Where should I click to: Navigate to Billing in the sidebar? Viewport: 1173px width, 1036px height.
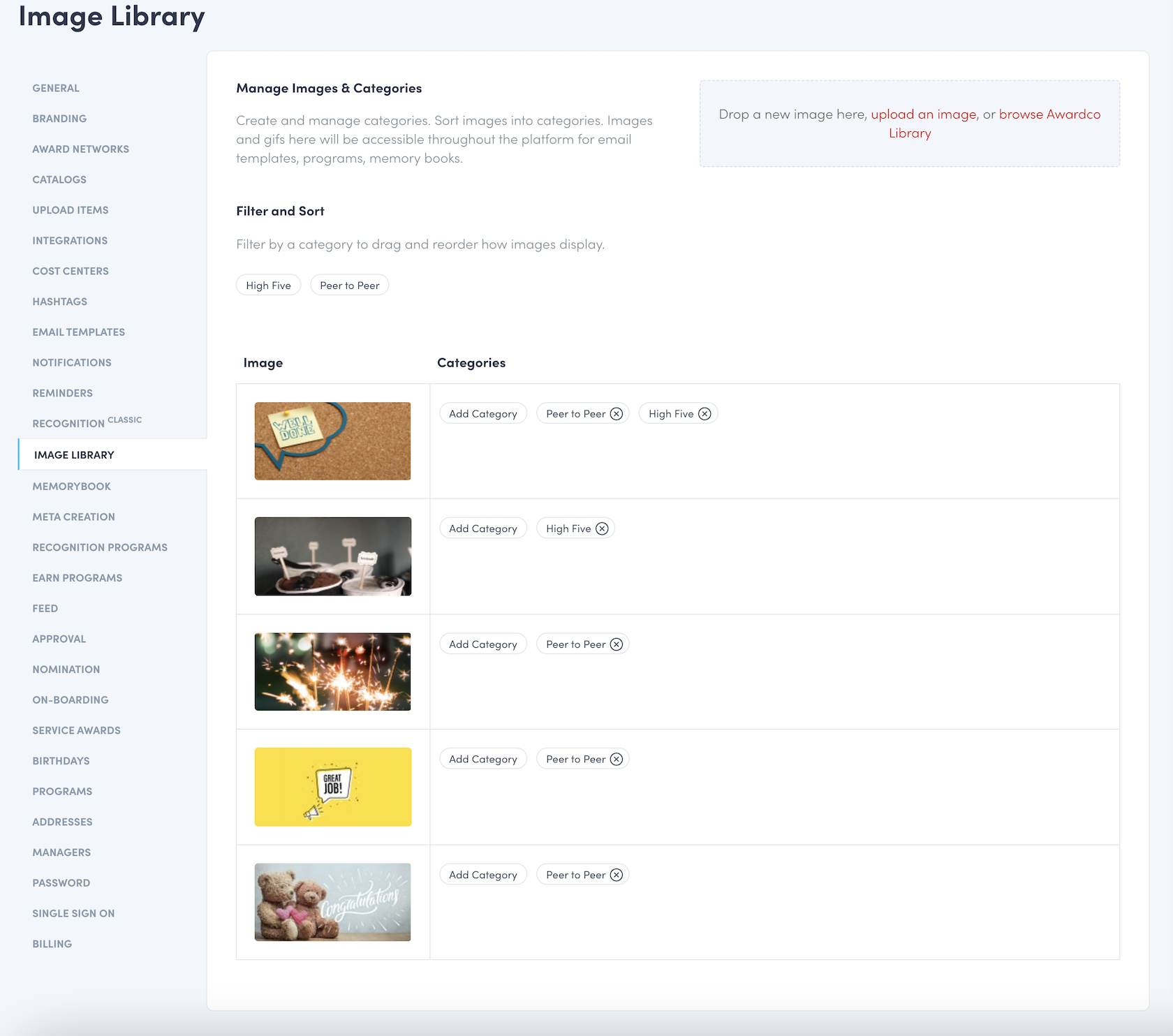[x=52, y=944]
